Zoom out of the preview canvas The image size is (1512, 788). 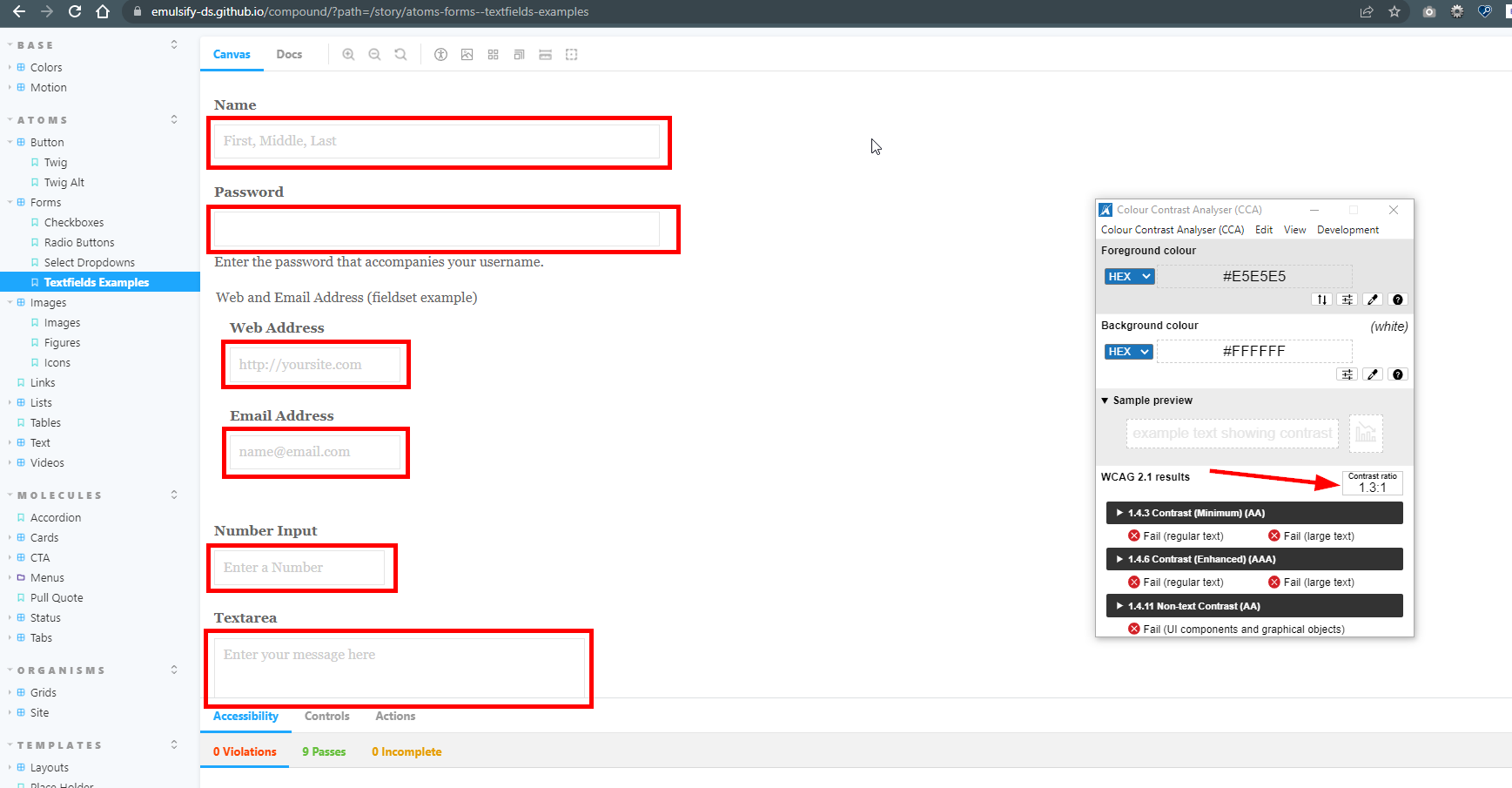374,54
